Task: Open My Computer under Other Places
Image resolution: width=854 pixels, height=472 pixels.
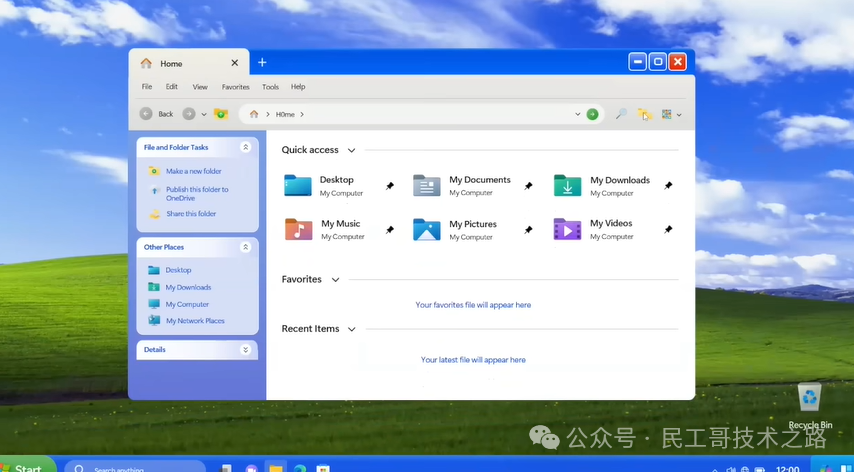Action: 187,304
